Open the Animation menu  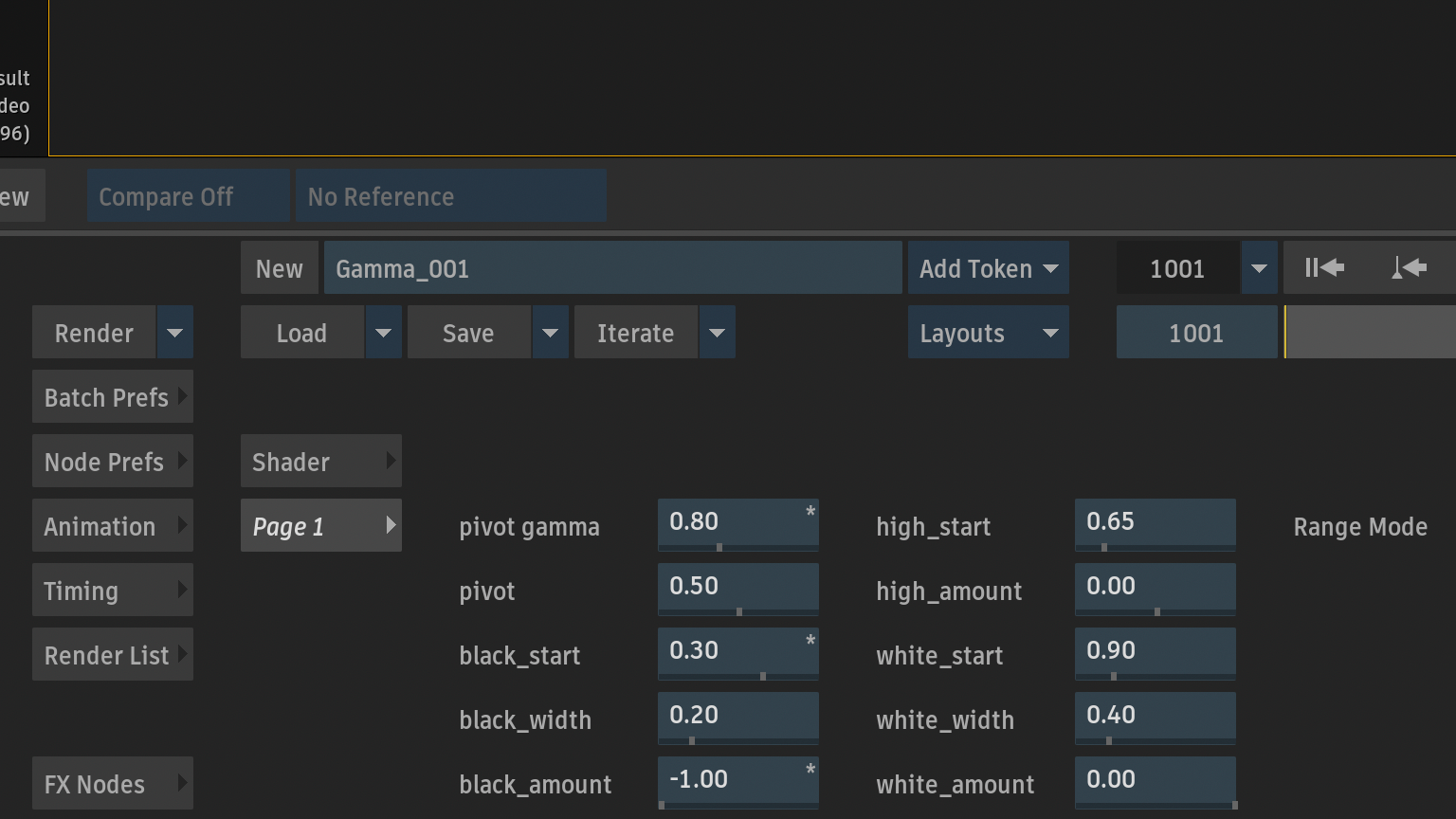[x=113, y=526]
